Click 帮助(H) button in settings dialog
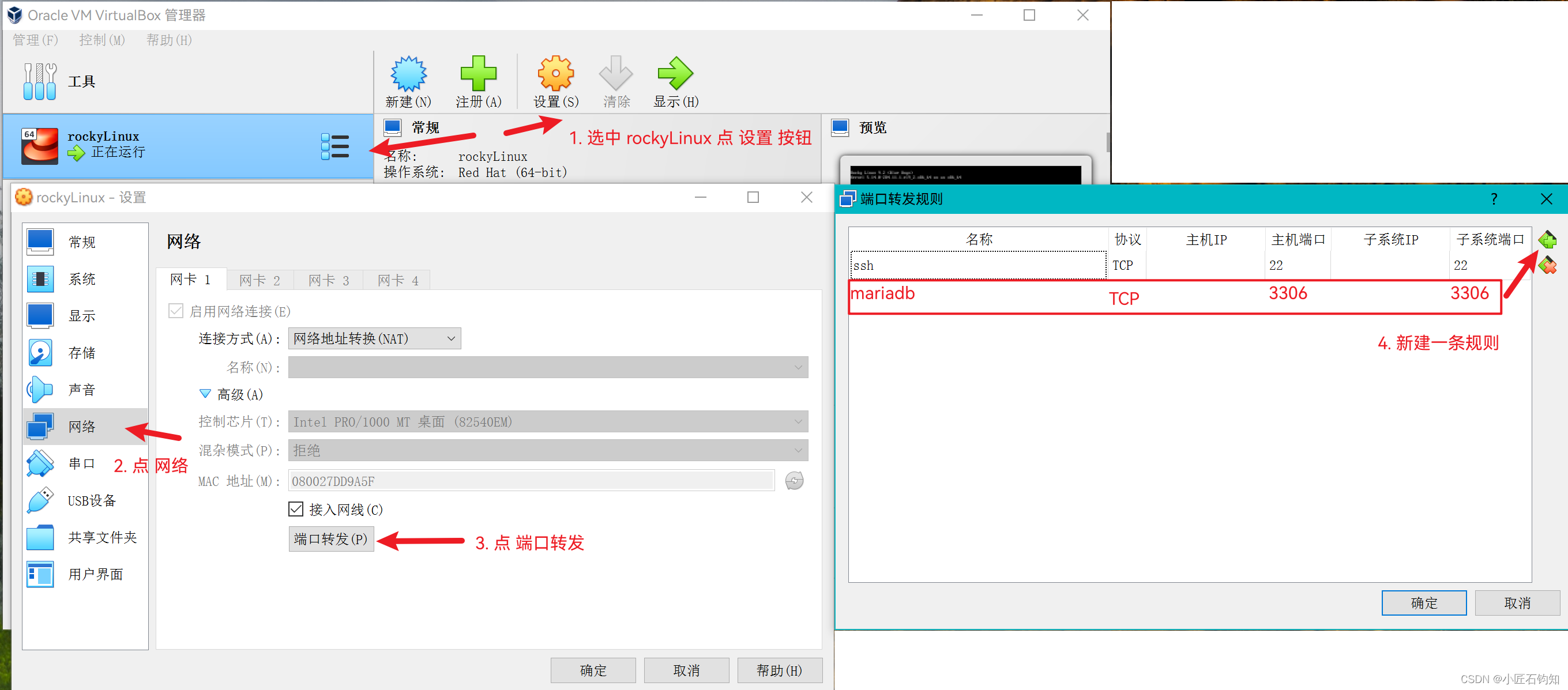1568x690 pixels. click(x=780, y=670)
